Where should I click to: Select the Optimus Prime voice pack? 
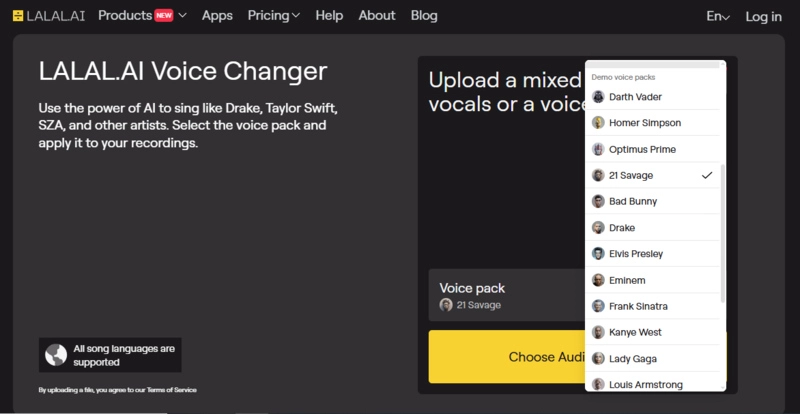(653, 149)
